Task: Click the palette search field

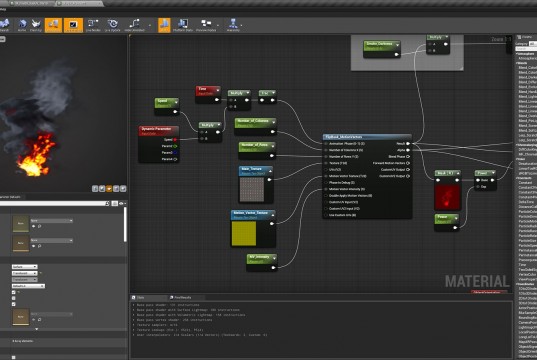Action: 526,49
